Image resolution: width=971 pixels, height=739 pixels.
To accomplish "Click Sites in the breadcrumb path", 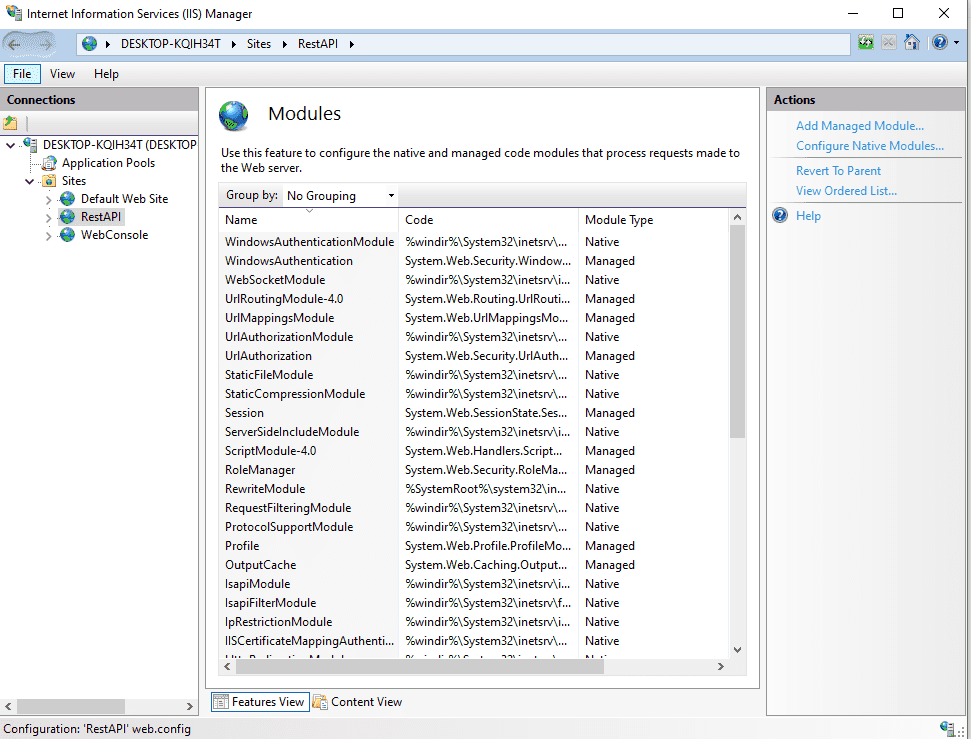I will (x=259, y=44).
